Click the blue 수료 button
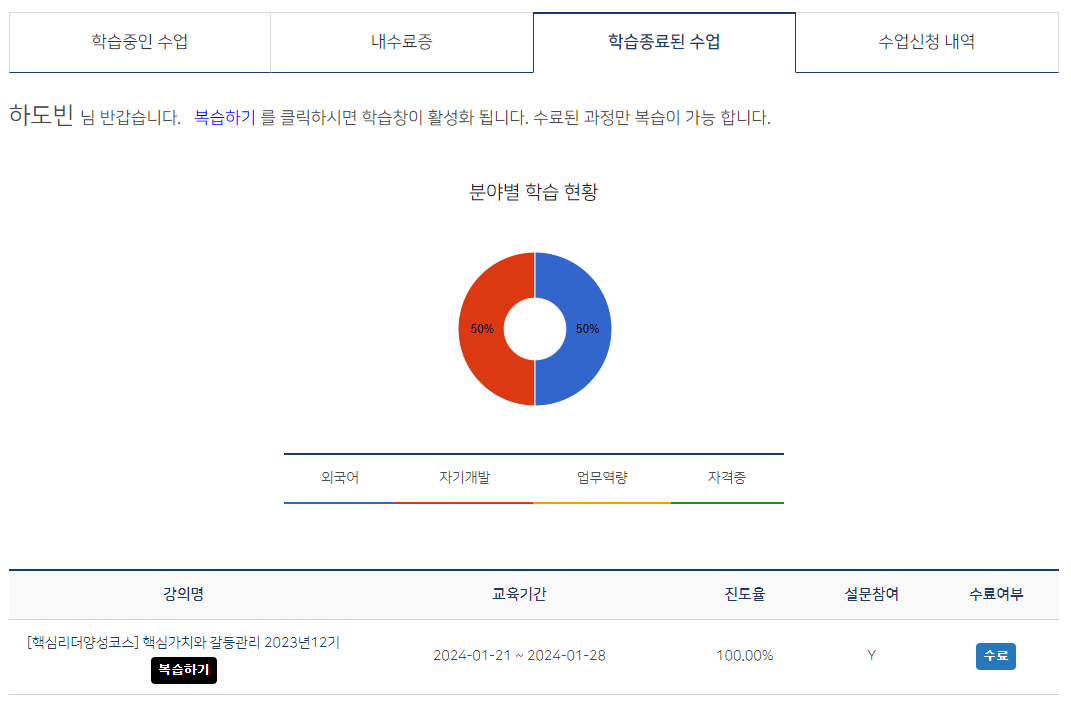This screenshot has width=1071, height=709. pyautogui.click(x=996, y=656)
